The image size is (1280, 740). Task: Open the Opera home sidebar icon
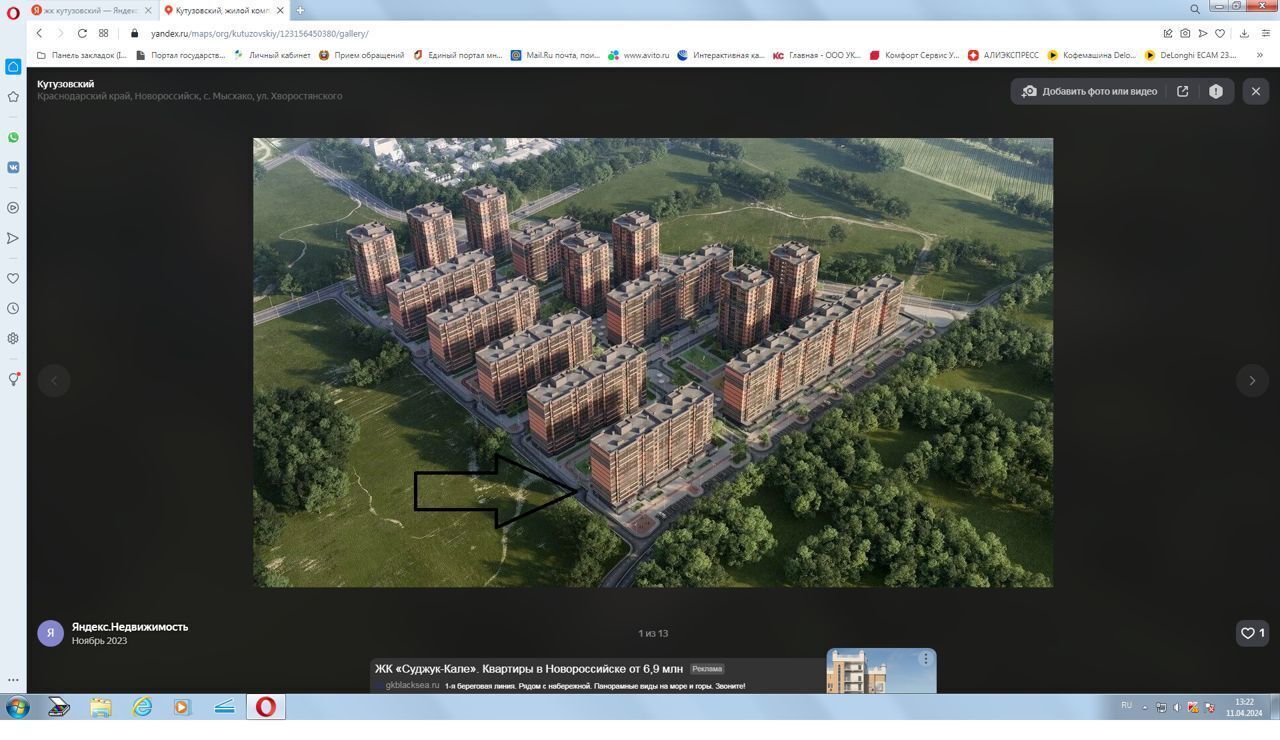click(13, 67)
